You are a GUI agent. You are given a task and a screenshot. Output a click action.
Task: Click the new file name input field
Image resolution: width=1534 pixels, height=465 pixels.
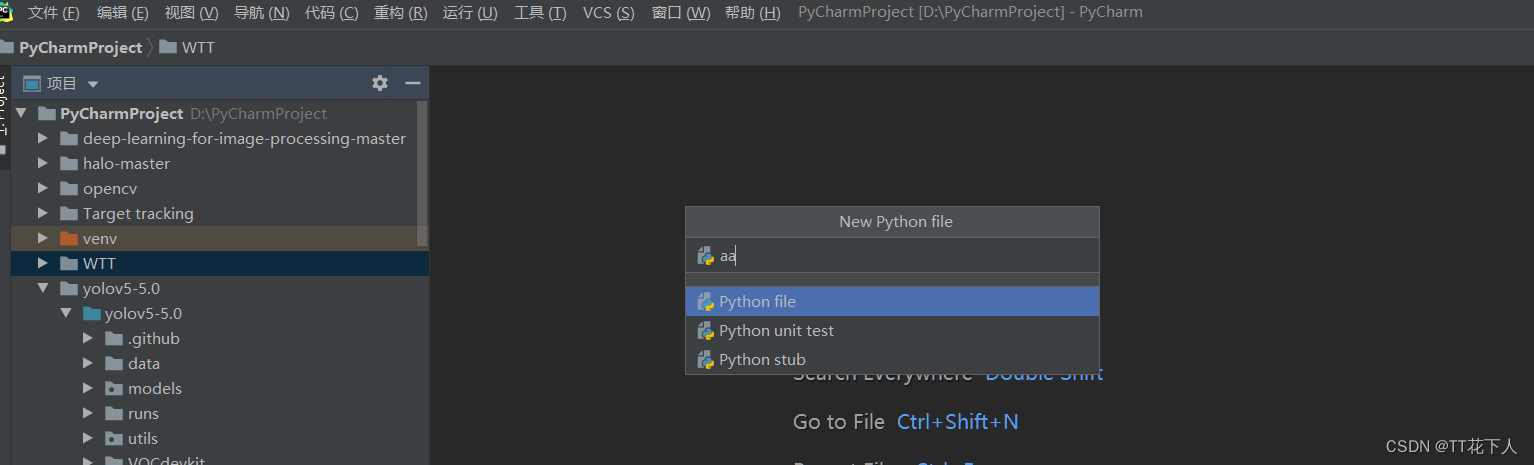900,256
